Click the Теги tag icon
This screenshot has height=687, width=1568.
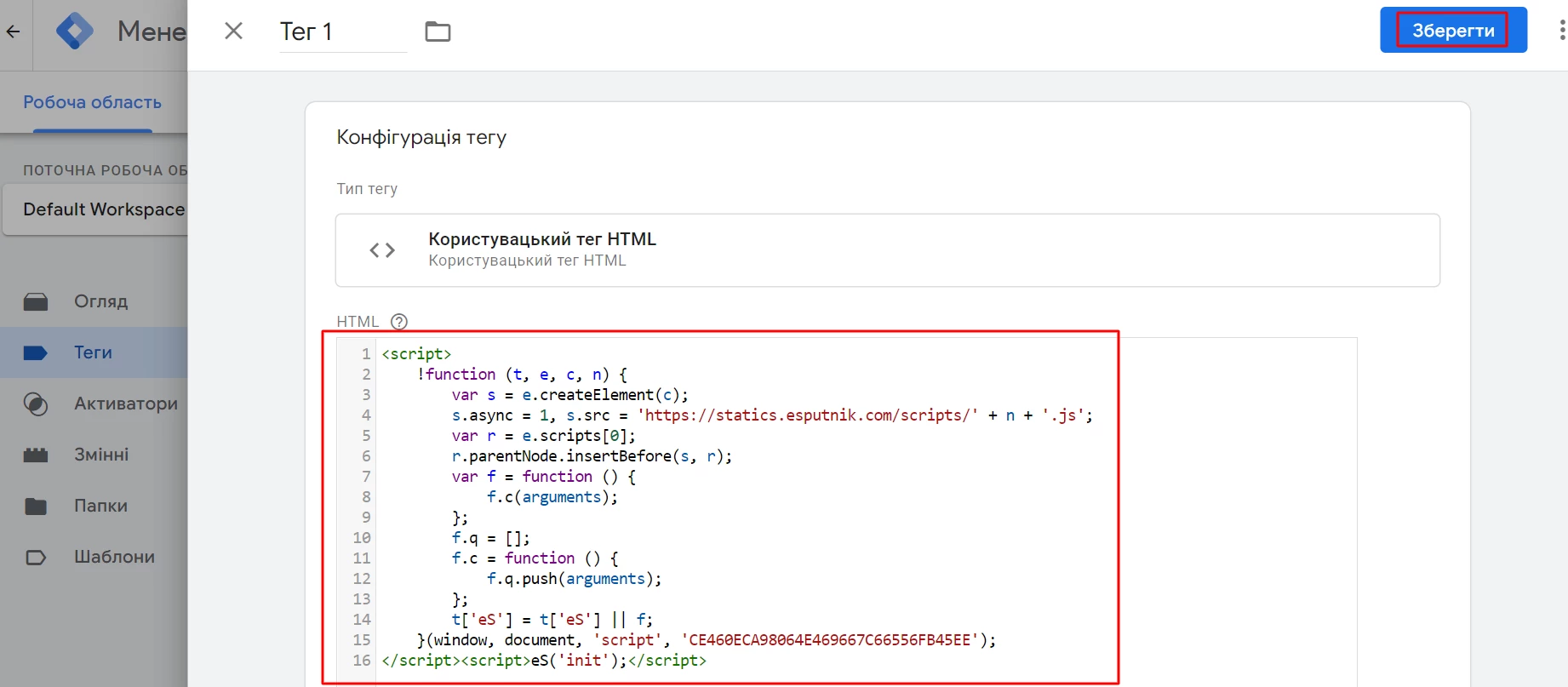[36, 352]
